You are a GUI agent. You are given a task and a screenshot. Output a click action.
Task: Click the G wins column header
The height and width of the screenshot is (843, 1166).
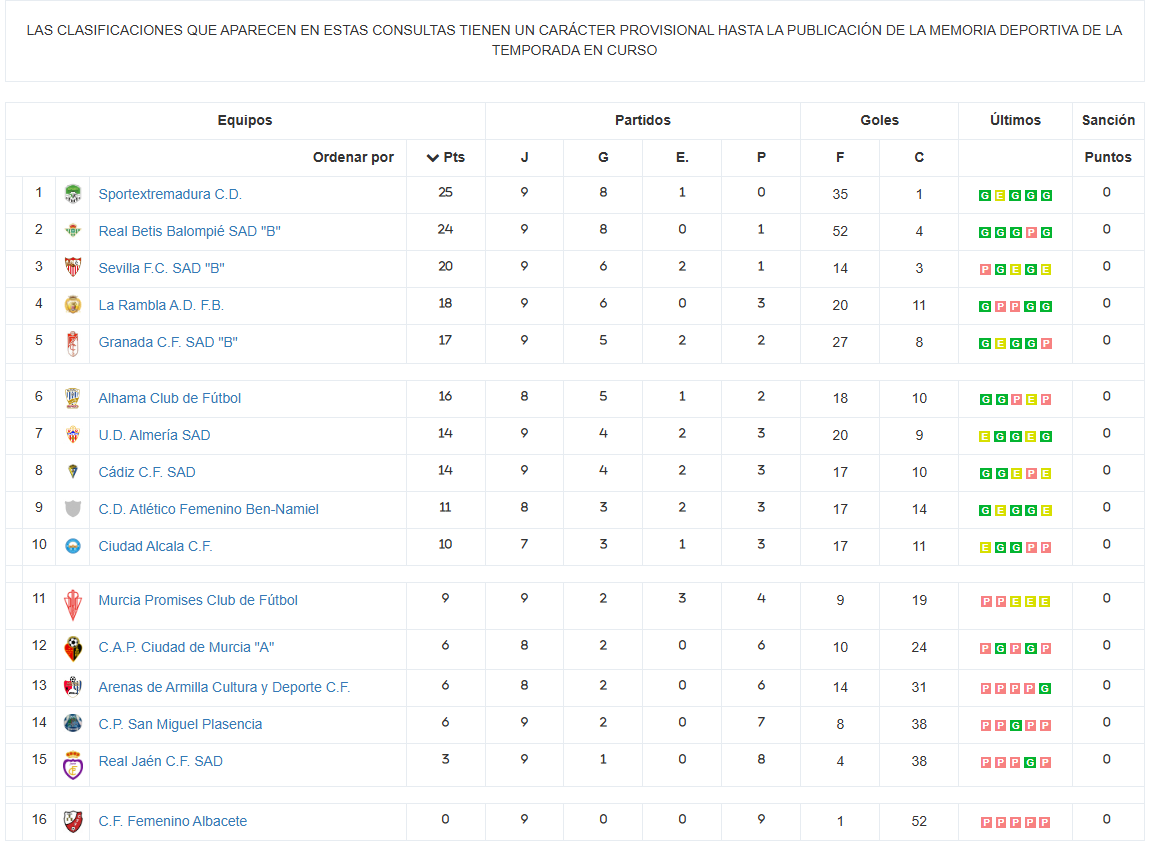[603, 158]
